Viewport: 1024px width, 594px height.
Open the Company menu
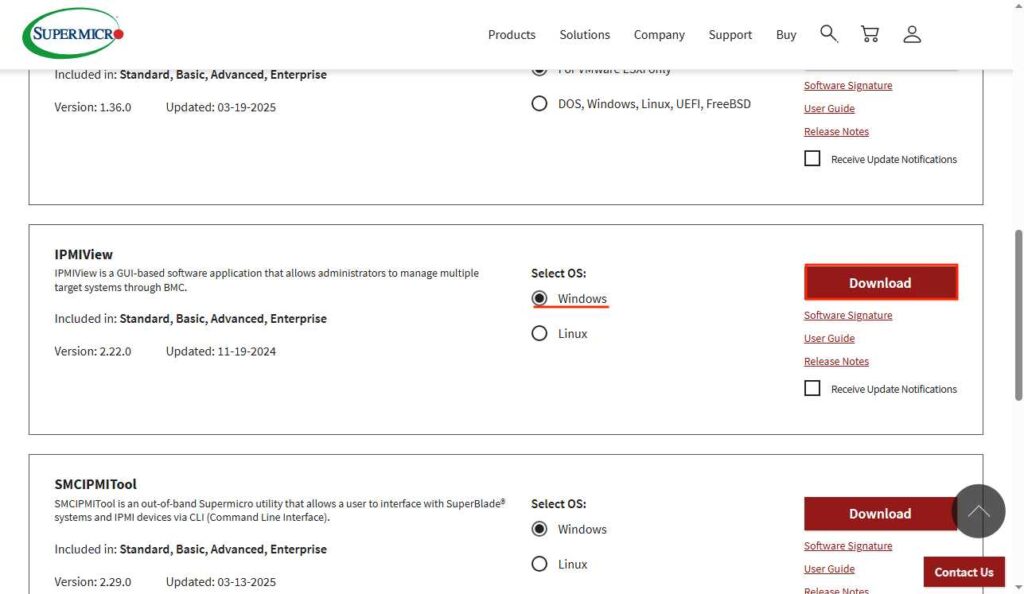659,35
